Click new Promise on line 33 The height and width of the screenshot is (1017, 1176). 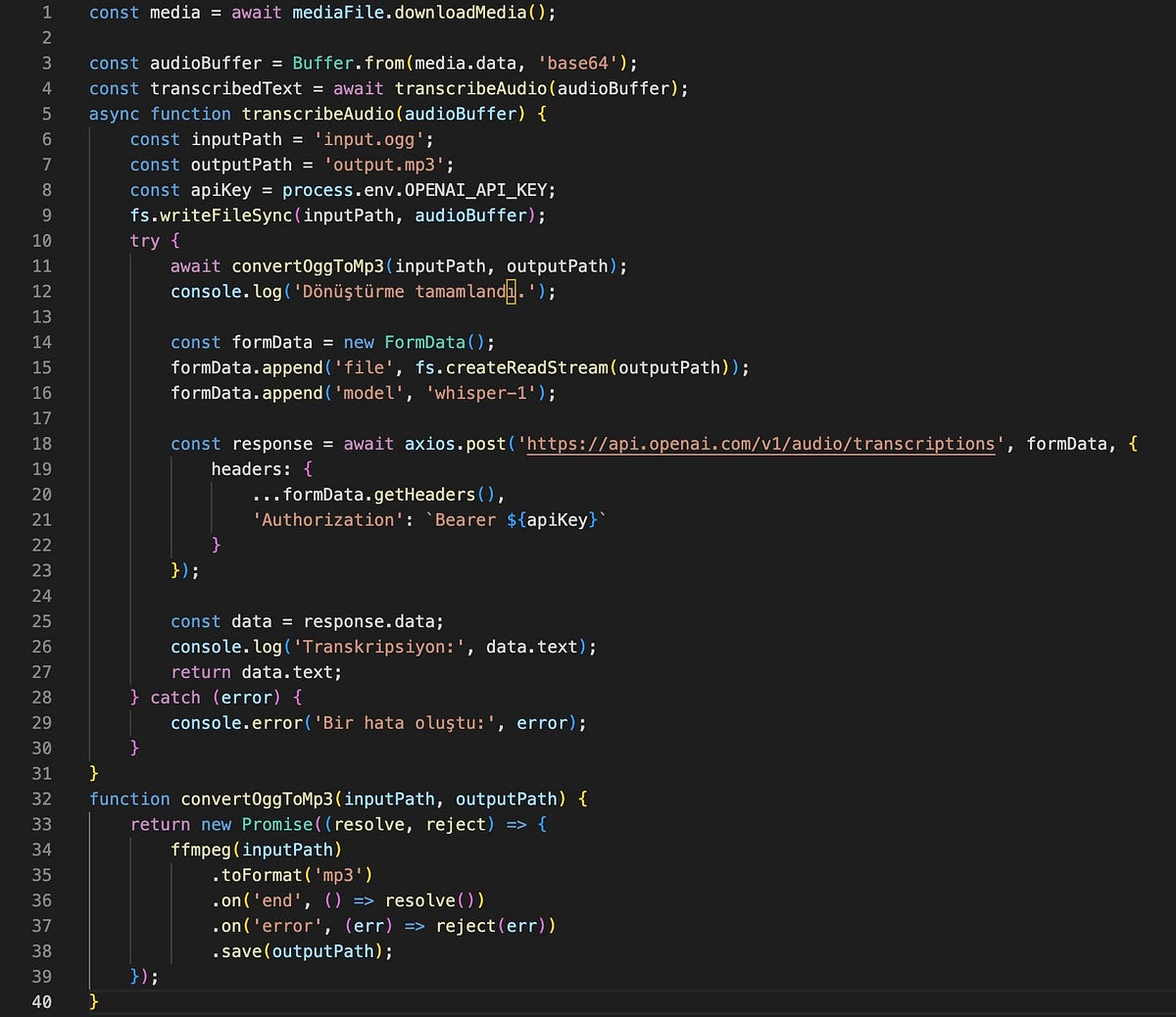pos(257,825)
